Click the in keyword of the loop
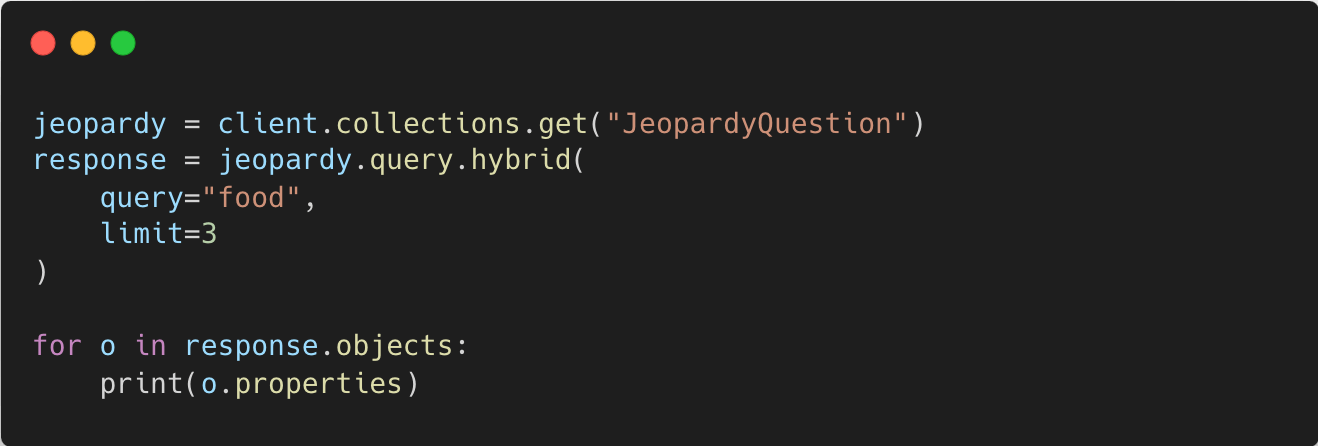The width and height of the screenshot is (1318, 446). (x=150, y=346)
